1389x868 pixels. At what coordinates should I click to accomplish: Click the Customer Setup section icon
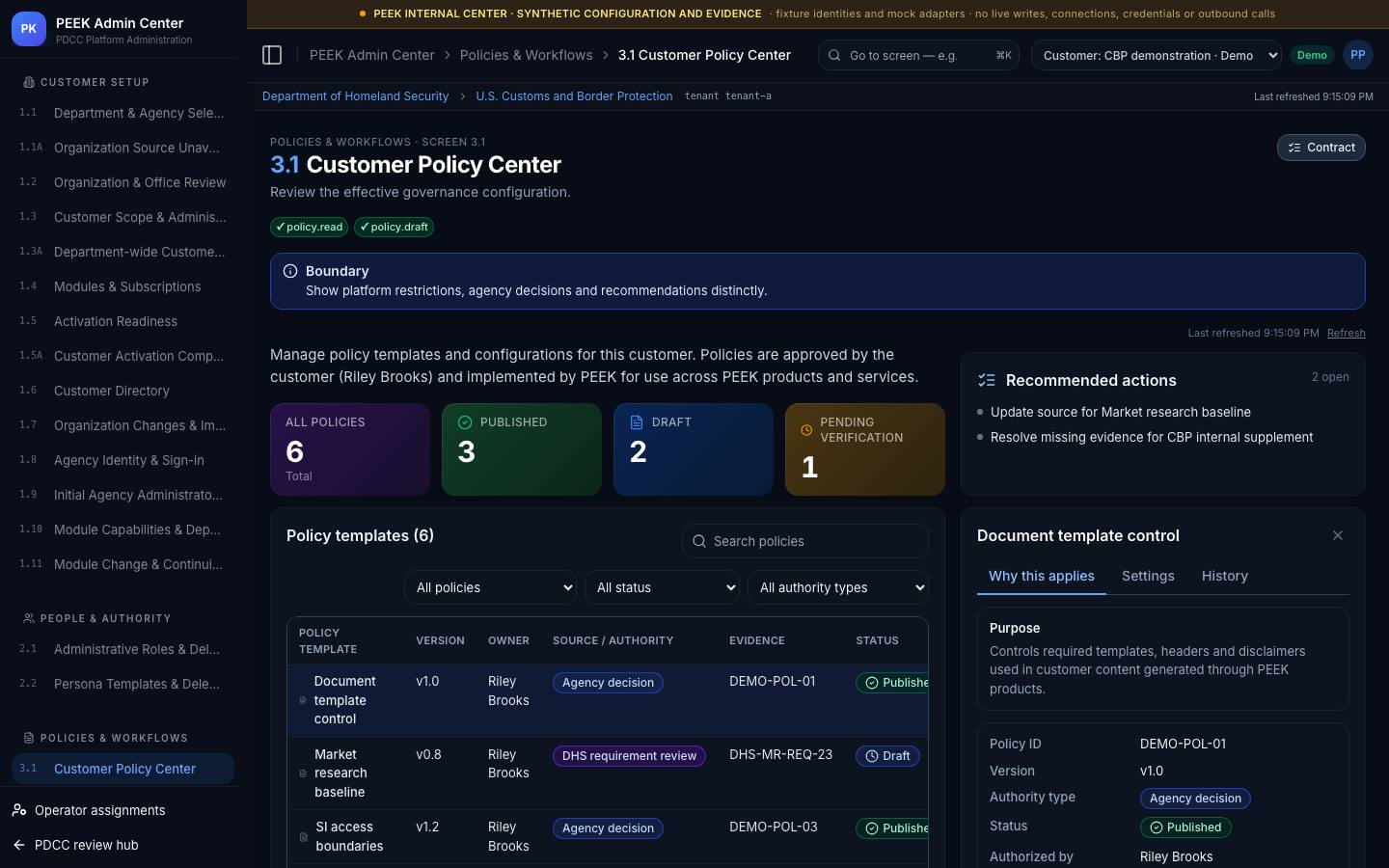(x=29, y=82)
